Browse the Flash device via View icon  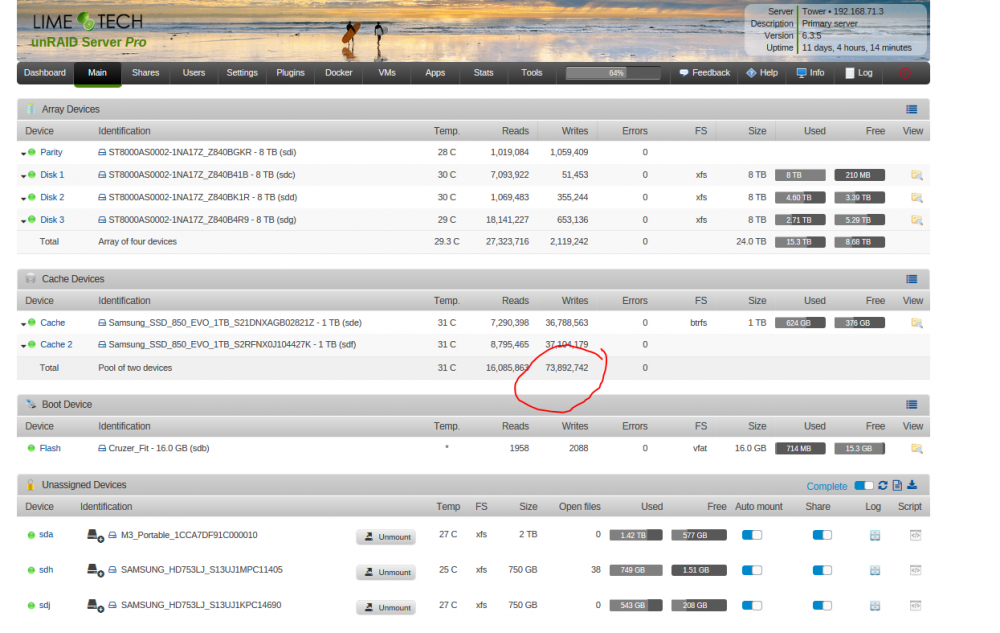[x=916, y=449]
